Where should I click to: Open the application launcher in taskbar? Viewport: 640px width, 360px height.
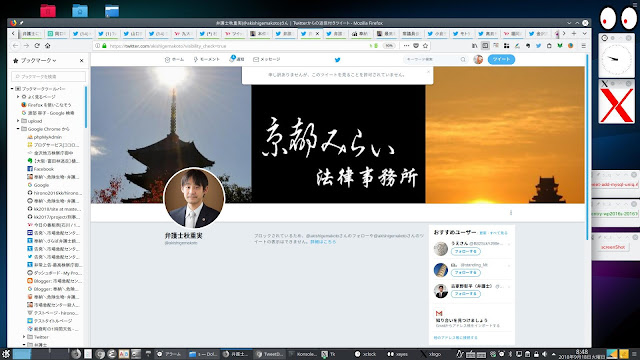click(x=6, y=354)
